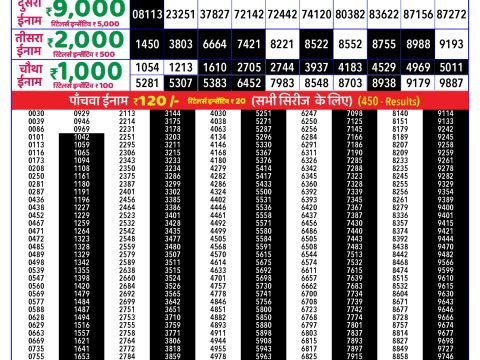
Task: Click fourth prize number 5383
Action: (x=215, y=83)
